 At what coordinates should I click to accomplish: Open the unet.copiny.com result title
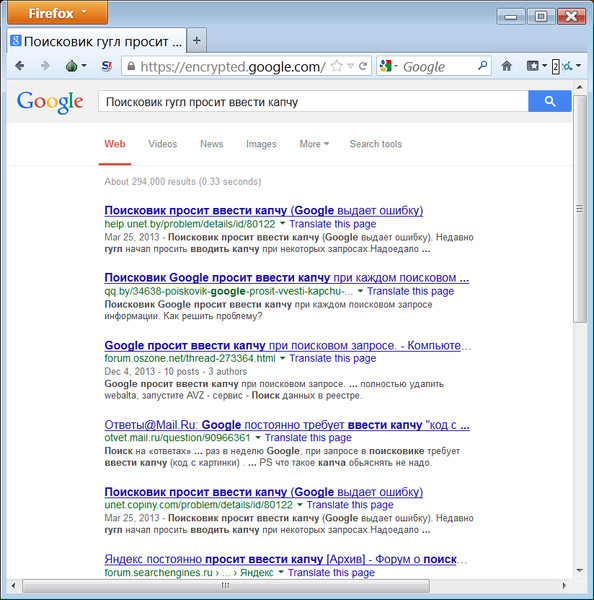click(x=264, y=492)
